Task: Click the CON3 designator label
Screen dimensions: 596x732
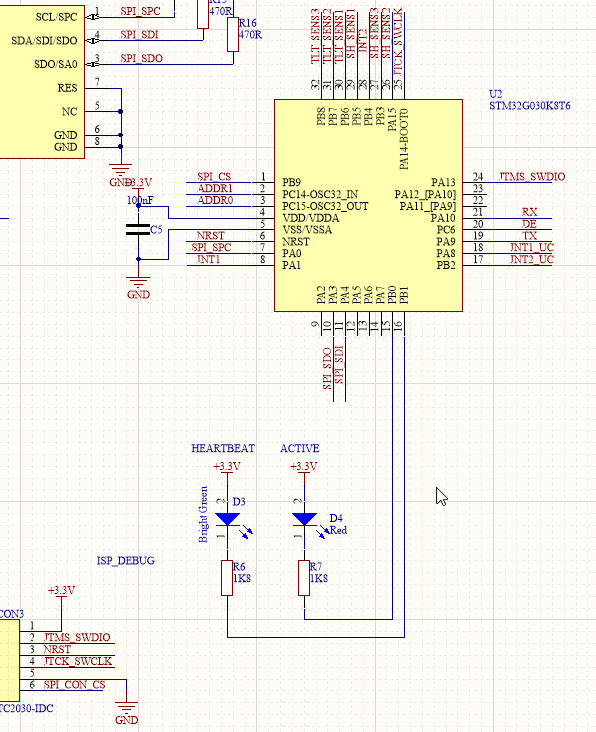Action: (12, 614)
